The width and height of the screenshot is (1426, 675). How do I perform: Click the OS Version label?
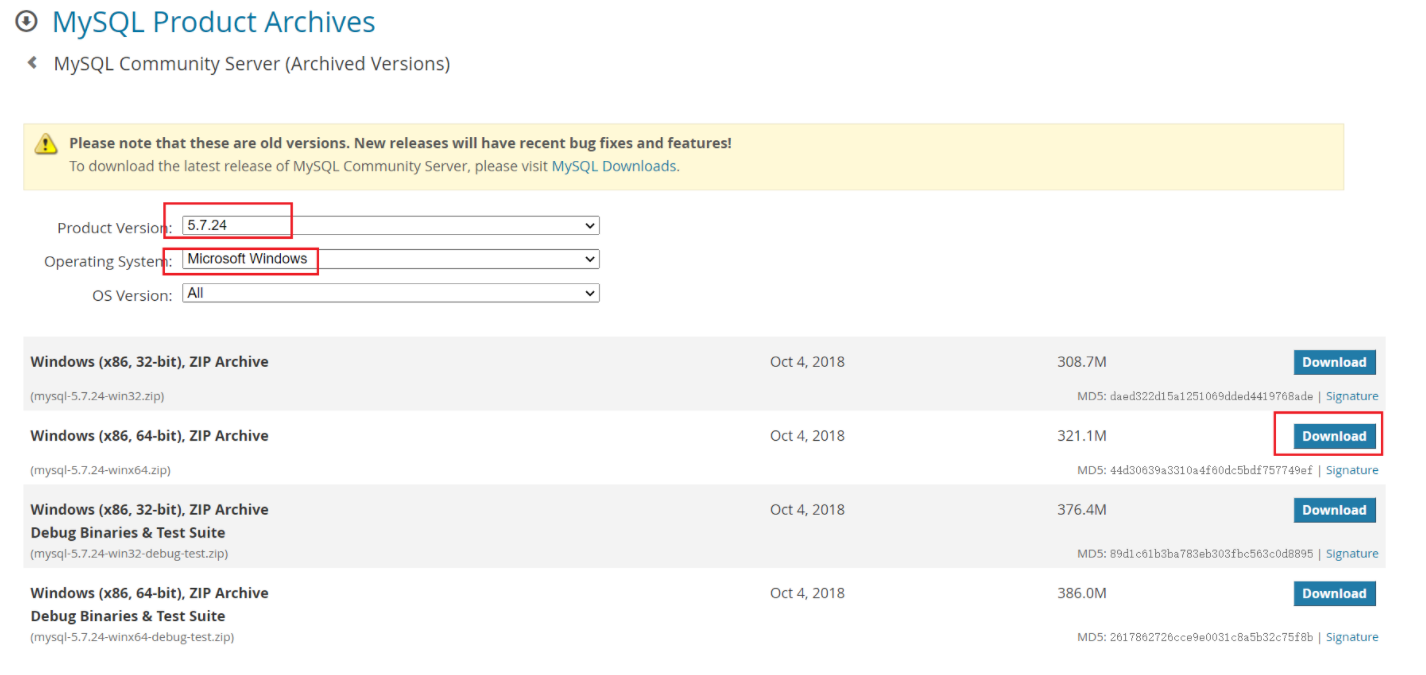click(132, 296)
